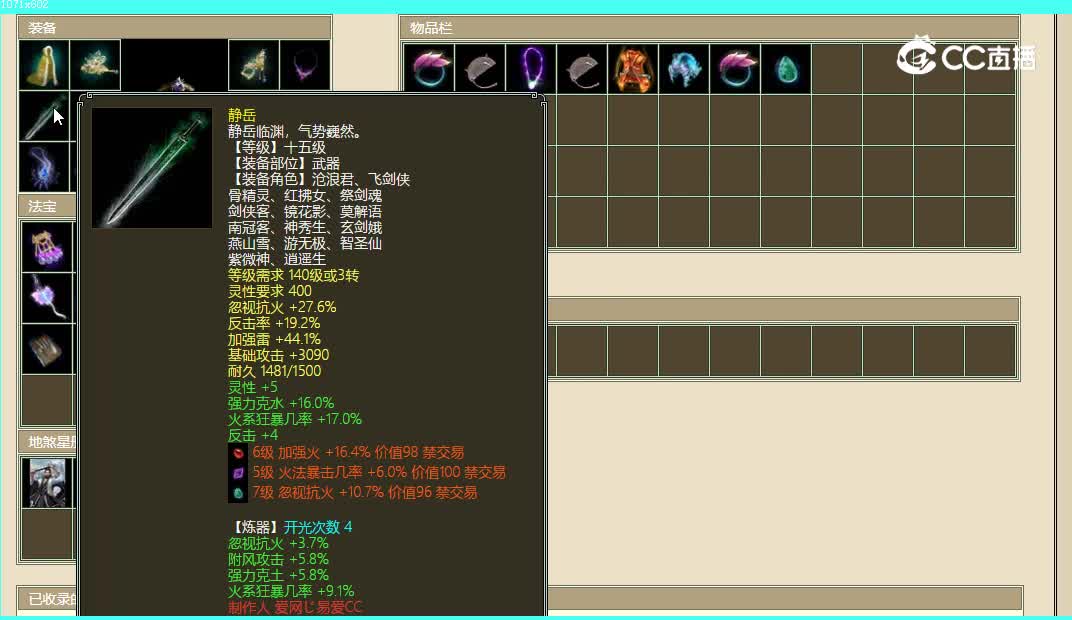Click the line 耐久 1481/1500
Viewport: 1072px width, 620px height.
pyautogui.click(x=274, y=371)
